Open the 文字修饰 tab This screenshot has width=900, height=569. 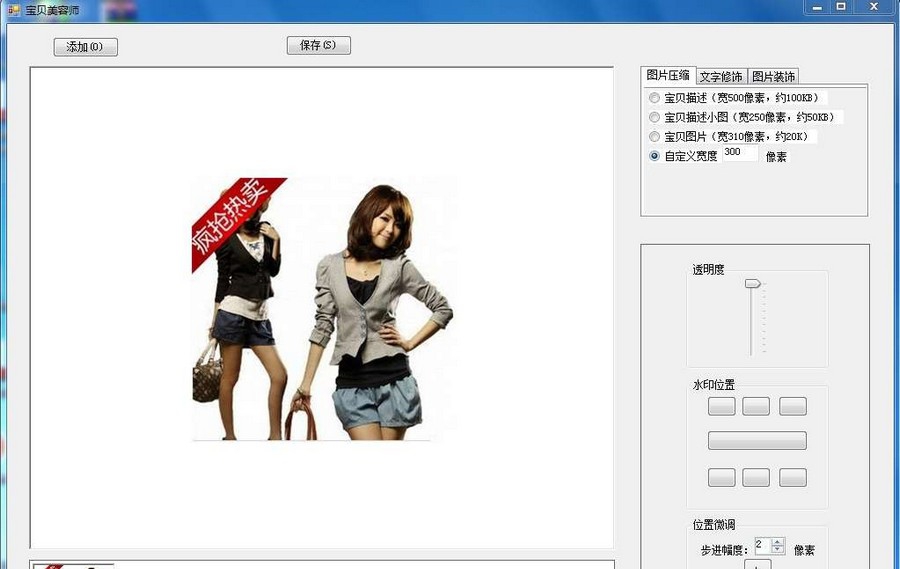721,76
